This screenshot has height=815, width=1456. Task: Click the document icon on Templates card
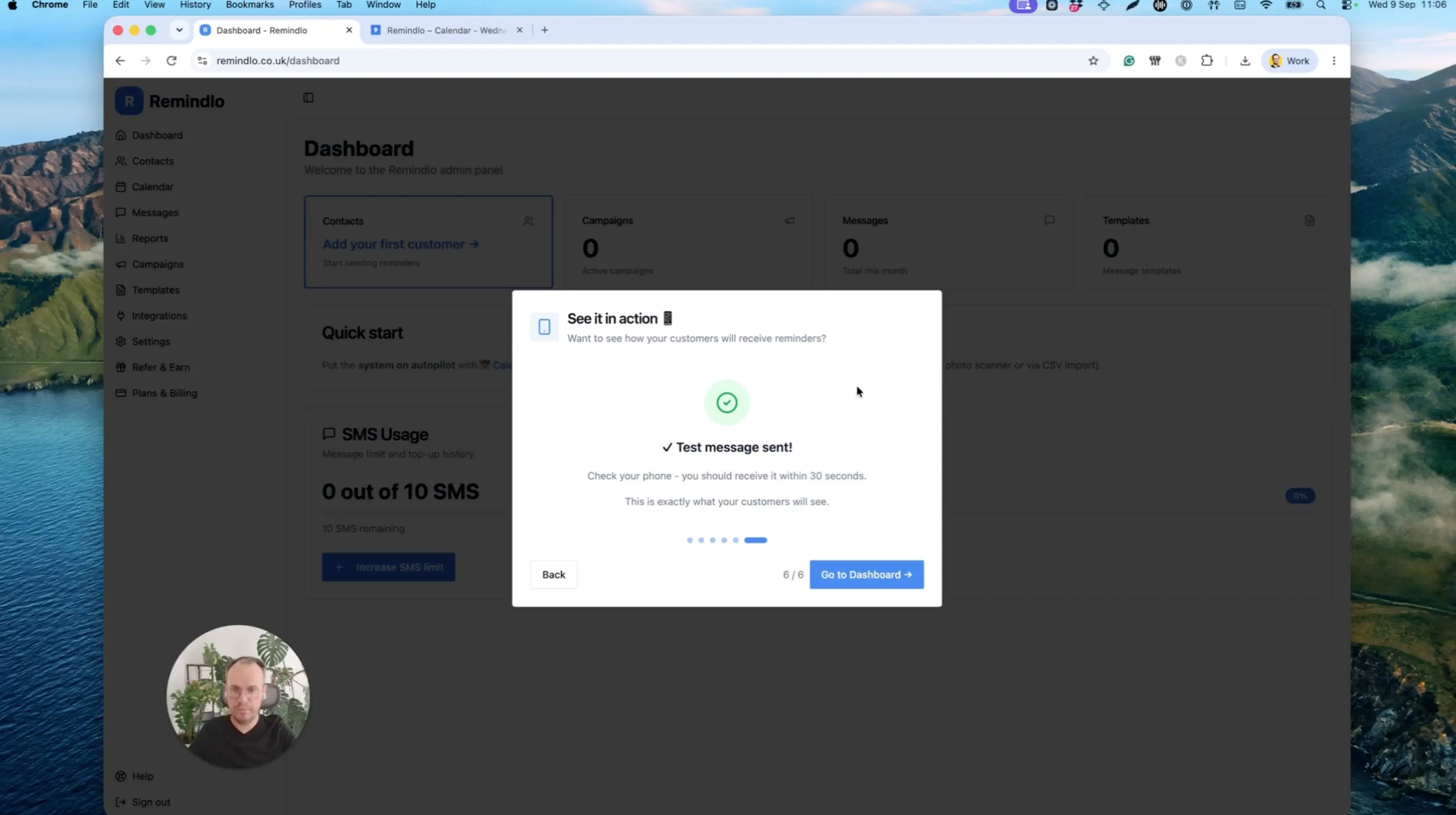pos(1310,220)
